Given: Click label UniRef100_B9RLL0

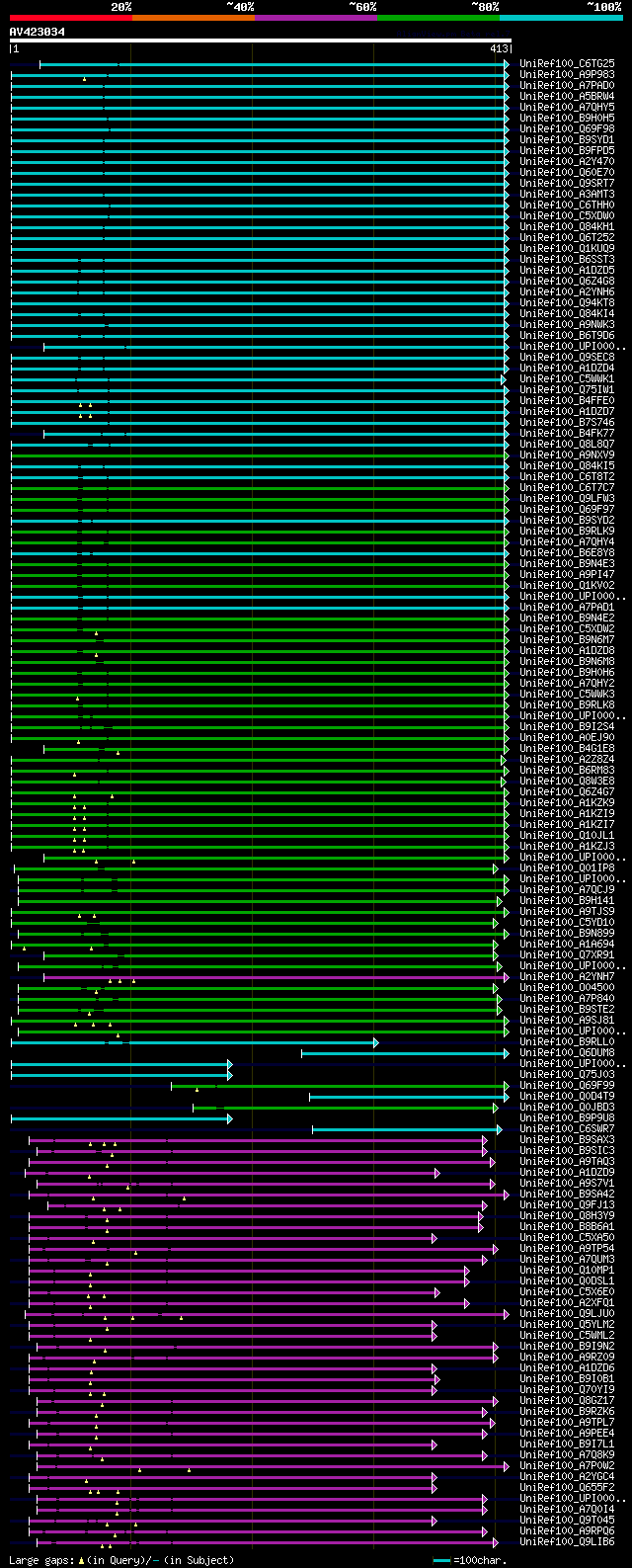Looking at the screenshot, I should (567, 1041).
